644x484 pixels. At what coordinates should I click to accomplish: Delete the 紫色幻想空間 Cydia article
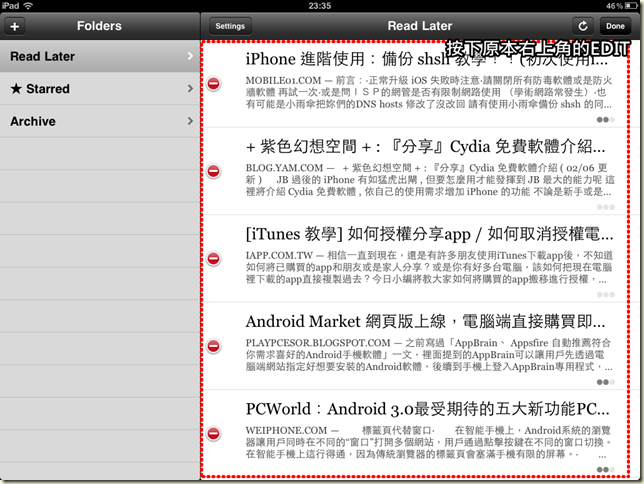(214, 171)
